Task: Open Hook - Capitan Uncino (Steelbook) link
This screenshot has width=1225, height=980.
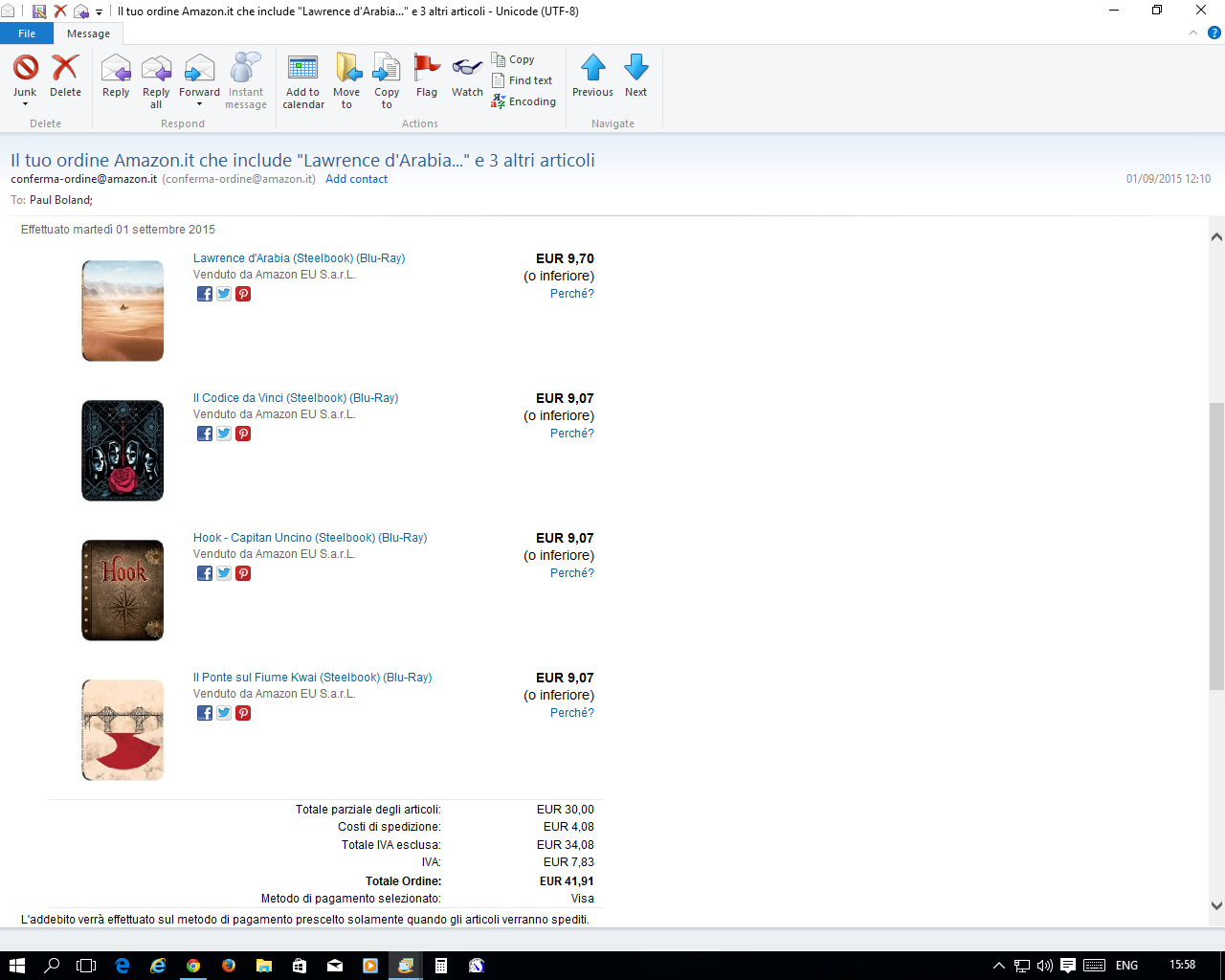Action: pos(310,538)
